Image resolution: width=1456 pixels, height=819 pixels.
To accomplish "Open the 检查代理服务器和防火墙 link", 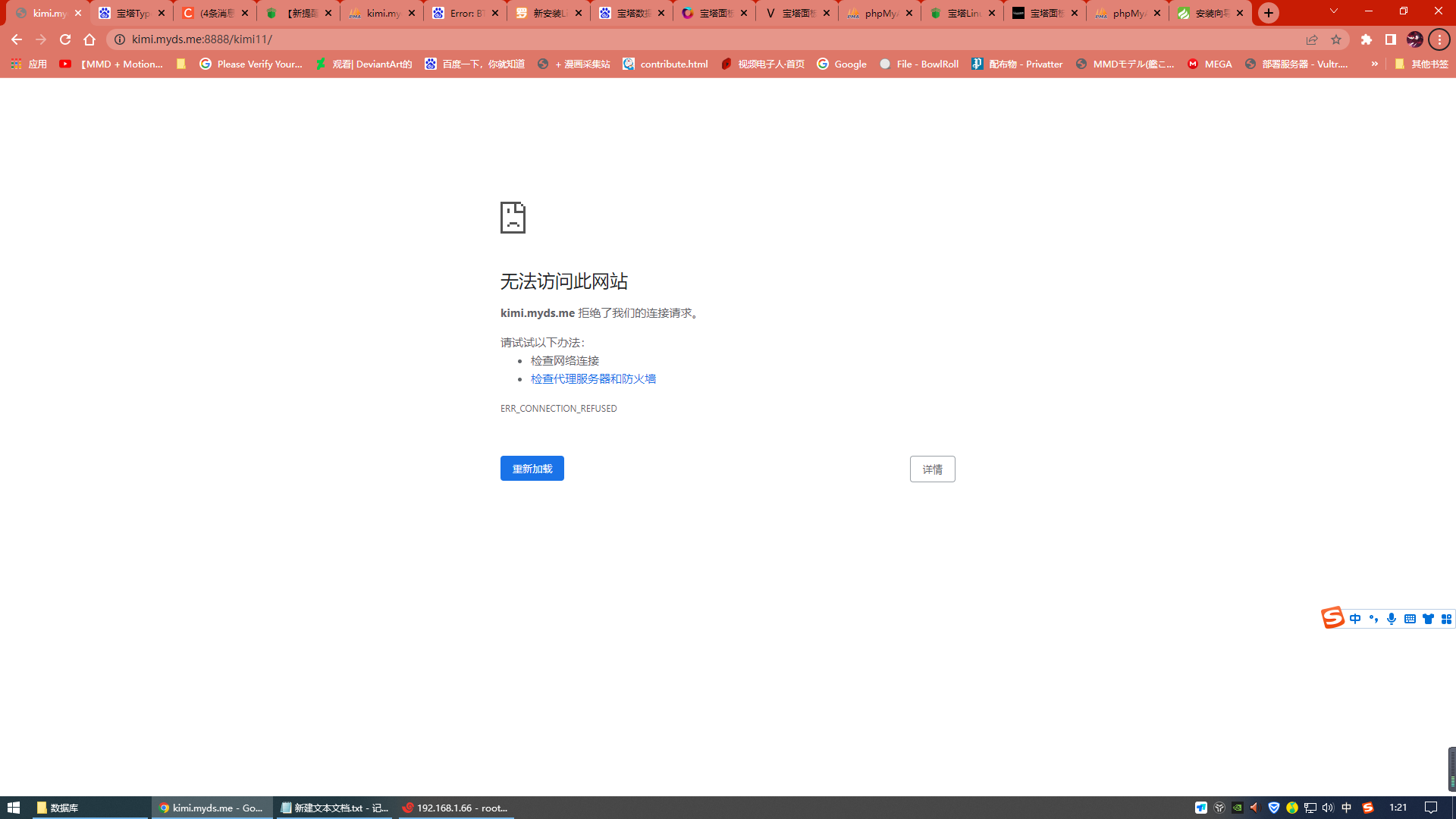I will tap(593, 378).
